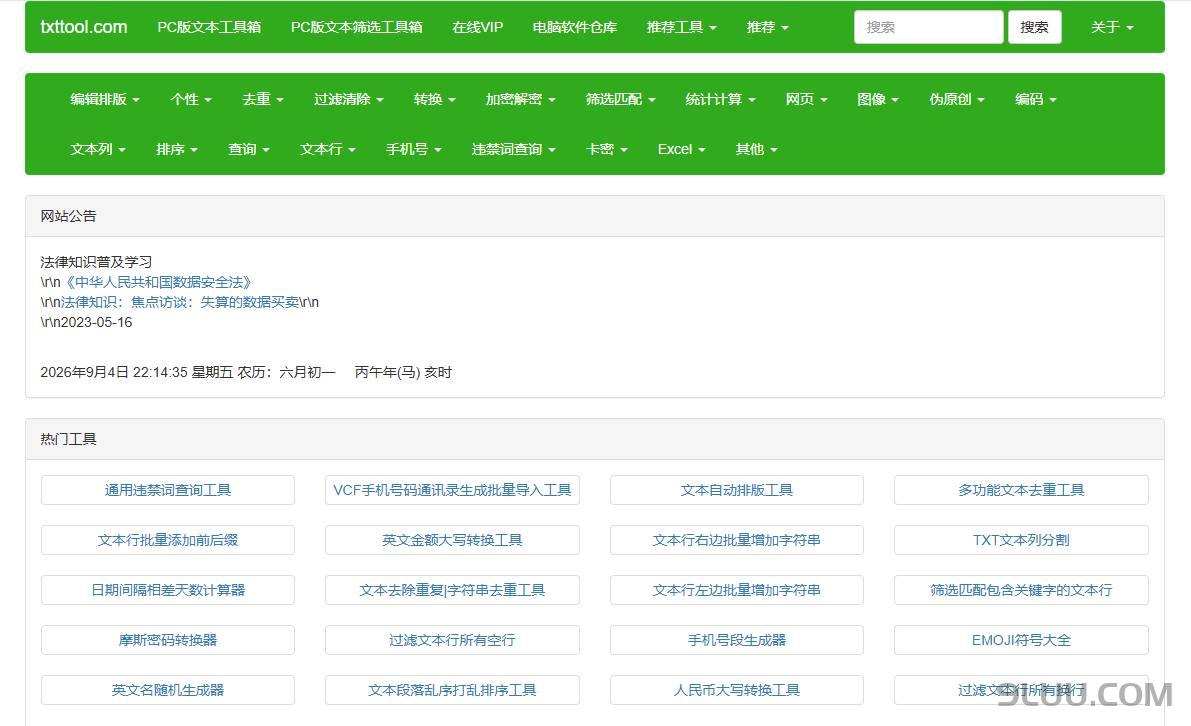
Task: Open the 去重 dropdown menu
Action: (x=263, y=99)
